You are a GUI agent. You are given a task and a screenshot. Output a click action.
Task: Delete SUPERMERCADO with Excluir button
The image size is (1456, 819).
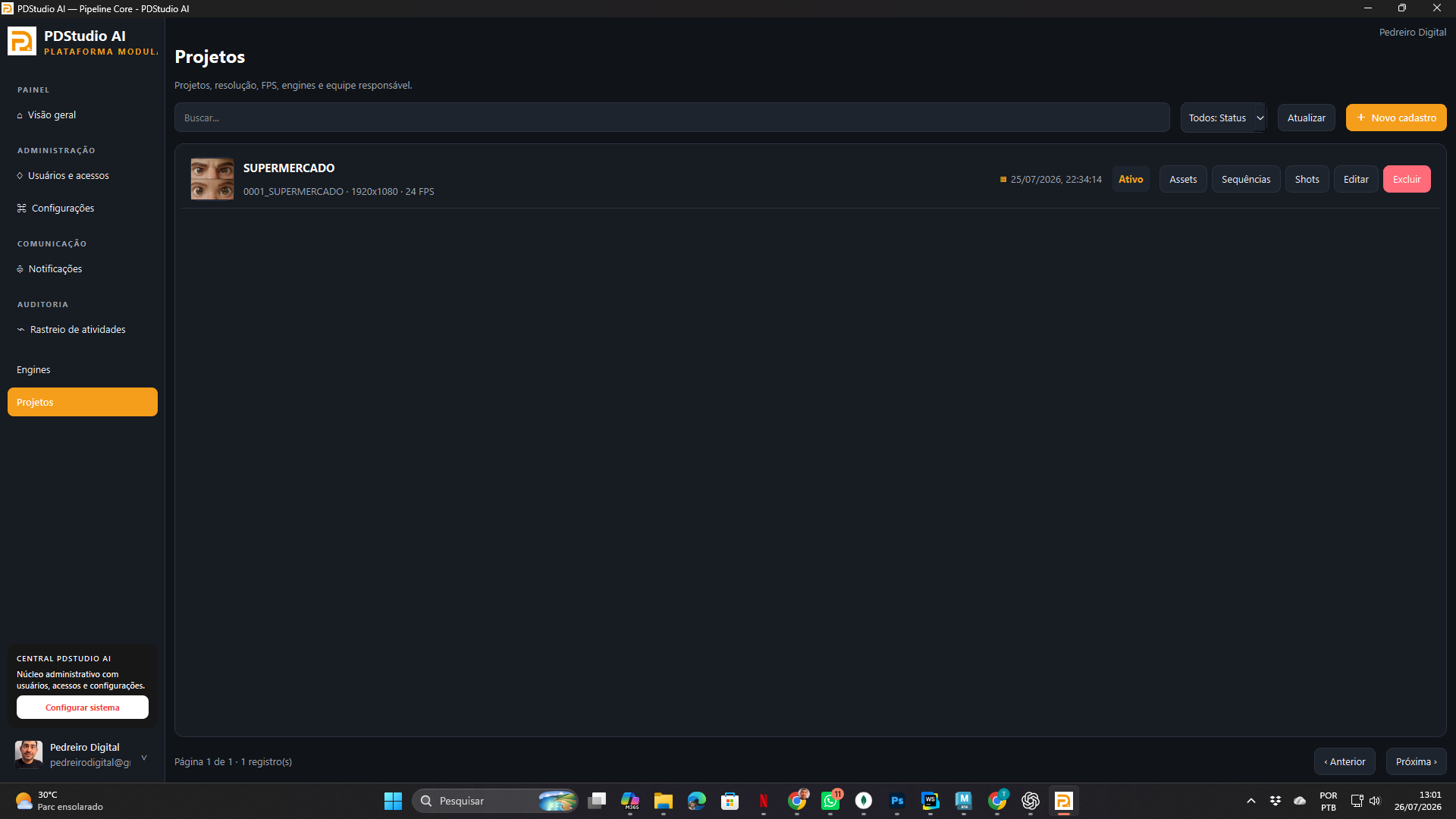(x=1407, y=179)
